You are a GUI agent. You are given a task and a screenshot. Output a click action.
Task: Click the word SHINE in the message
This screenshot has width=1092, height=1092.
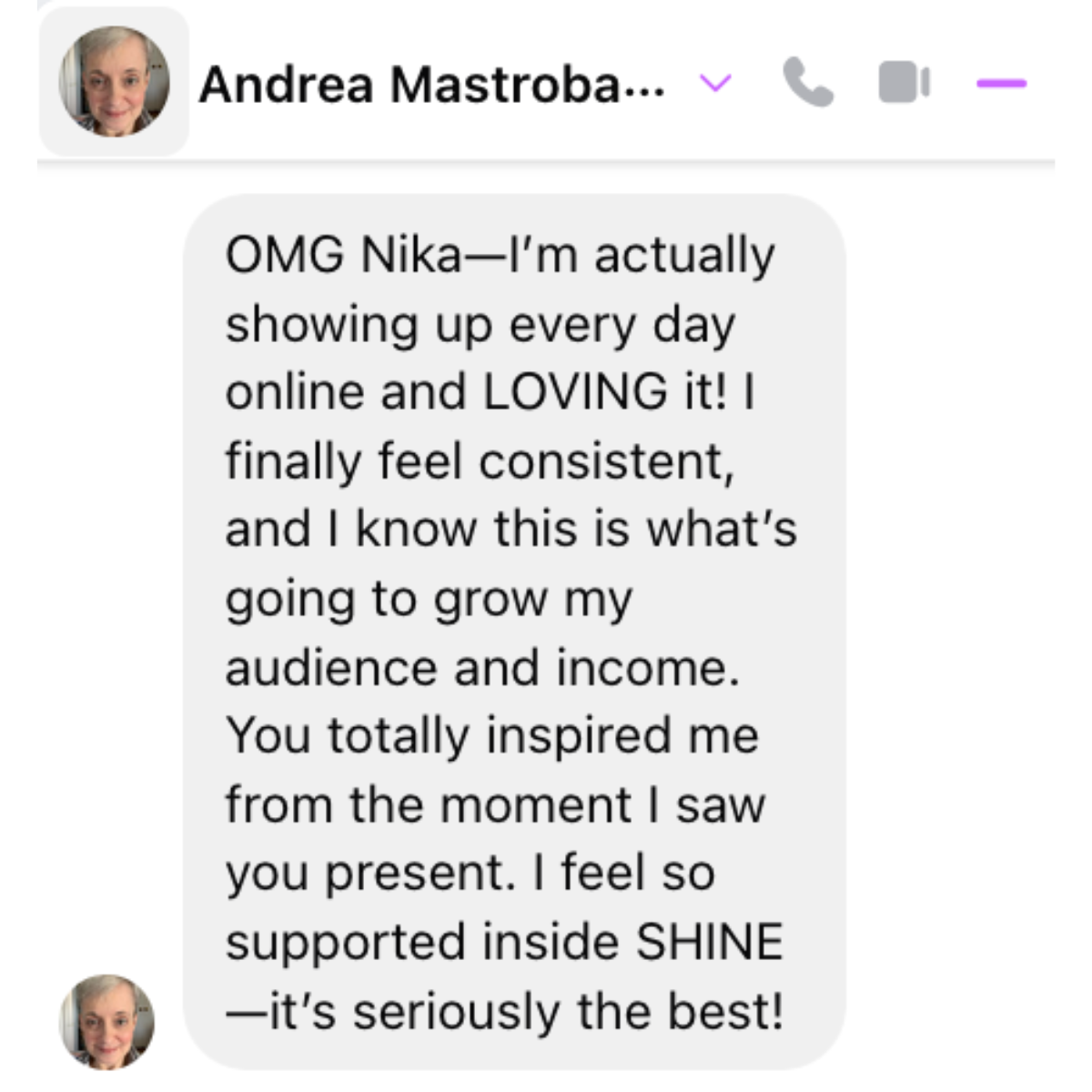(709, 941)
